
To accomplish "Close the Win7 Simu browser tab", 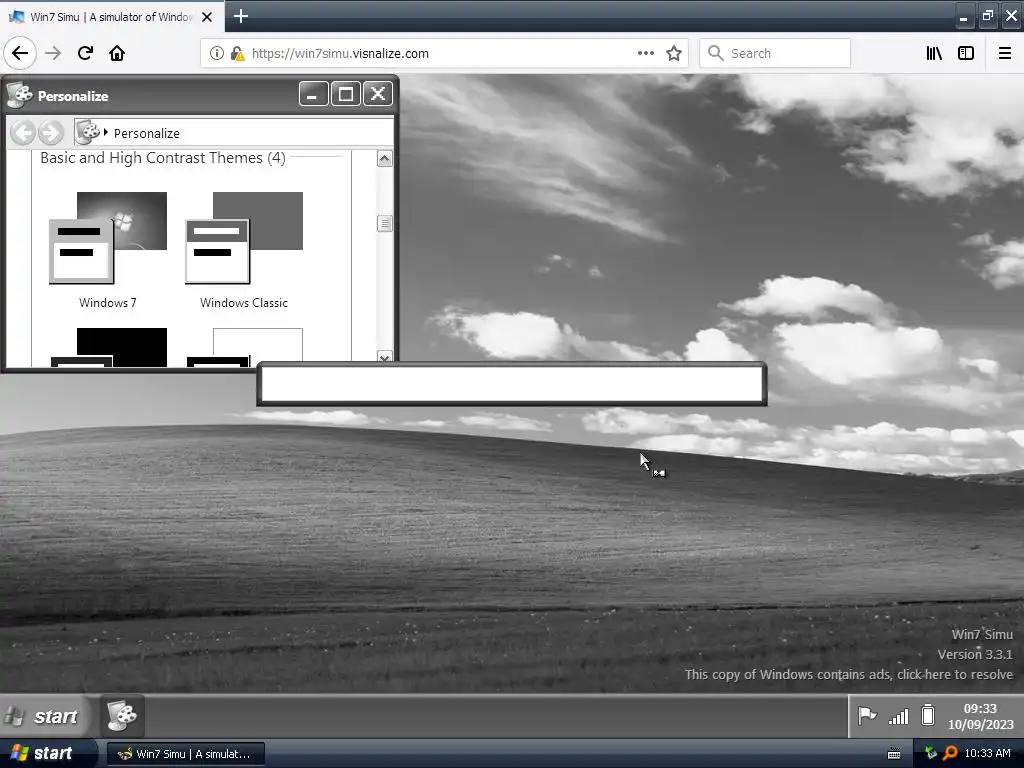I will 207,17.
